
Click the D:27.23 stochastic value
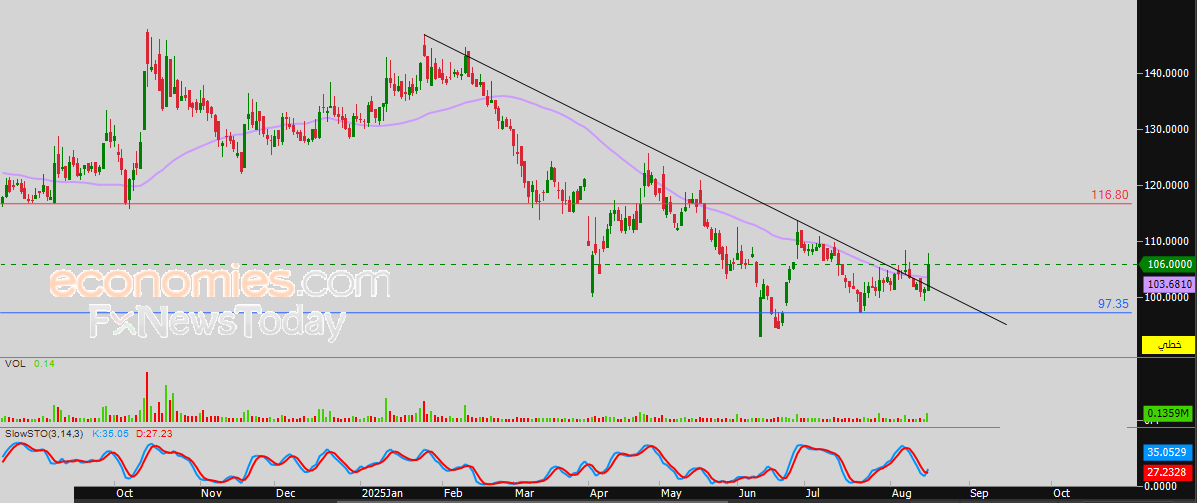(153, 434)
